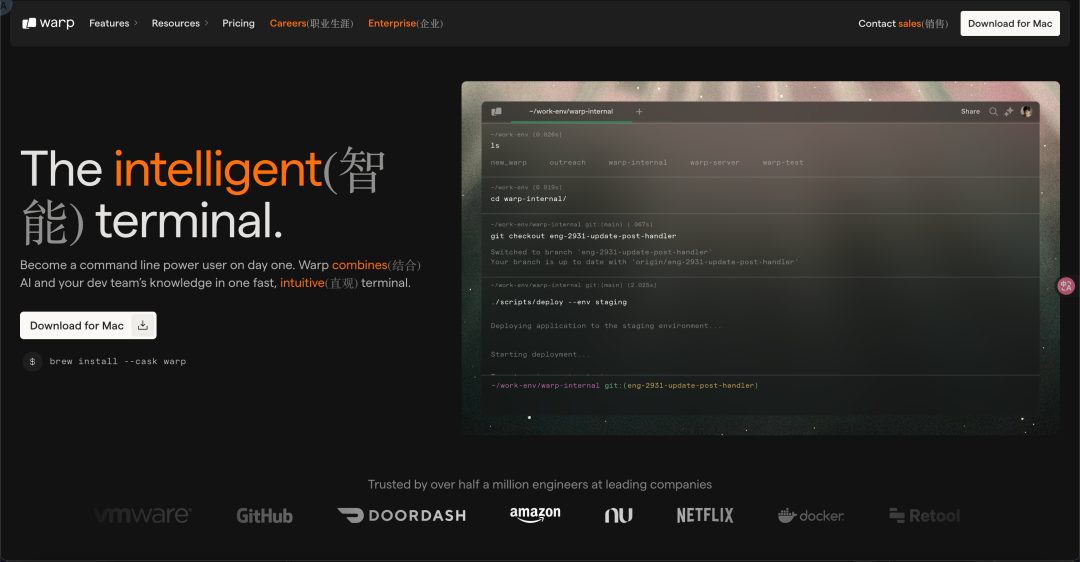1080x562 pixels.
Task: Click 'warp-test' in ls output
Action: pyautogui.click(x=782, y=163)
